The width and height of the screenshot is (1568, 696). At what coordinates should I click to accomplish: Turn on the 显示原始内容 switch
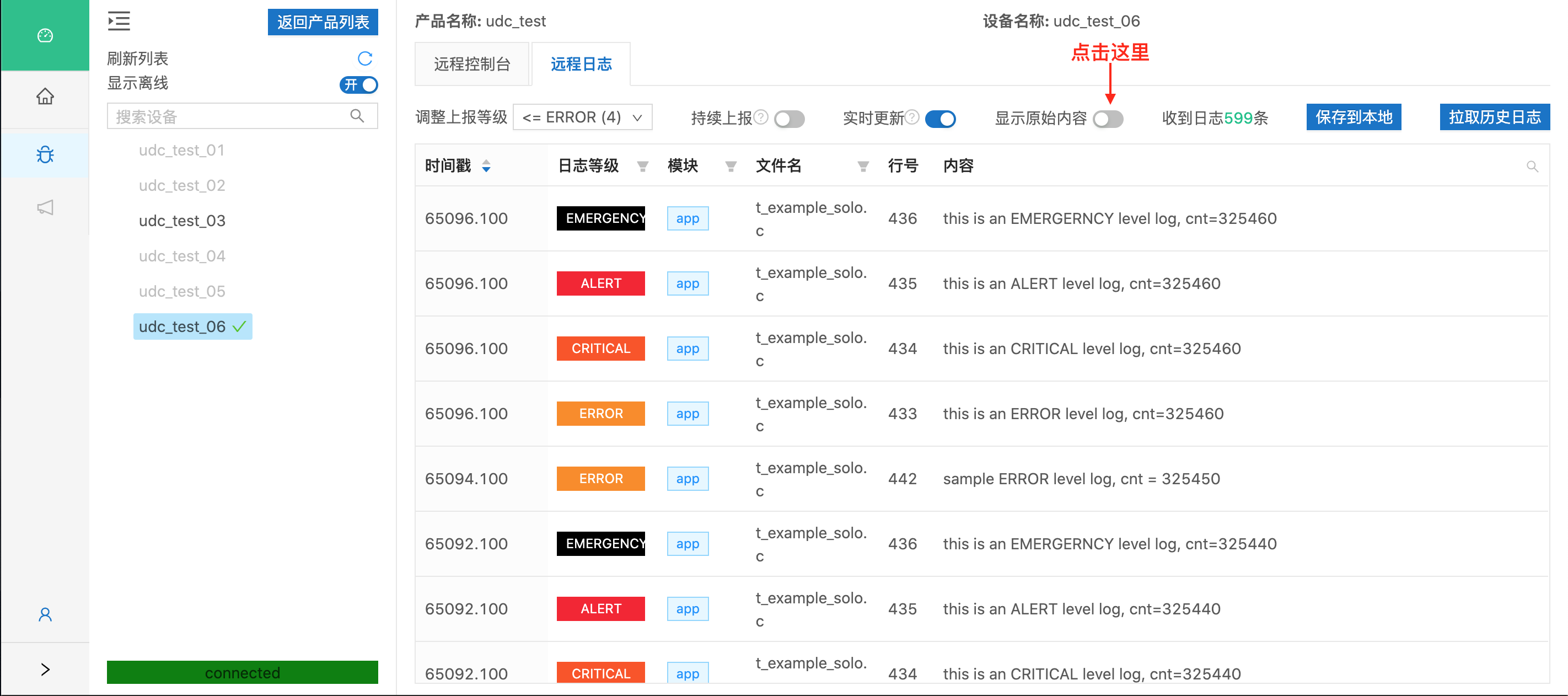click(1108, 119)
